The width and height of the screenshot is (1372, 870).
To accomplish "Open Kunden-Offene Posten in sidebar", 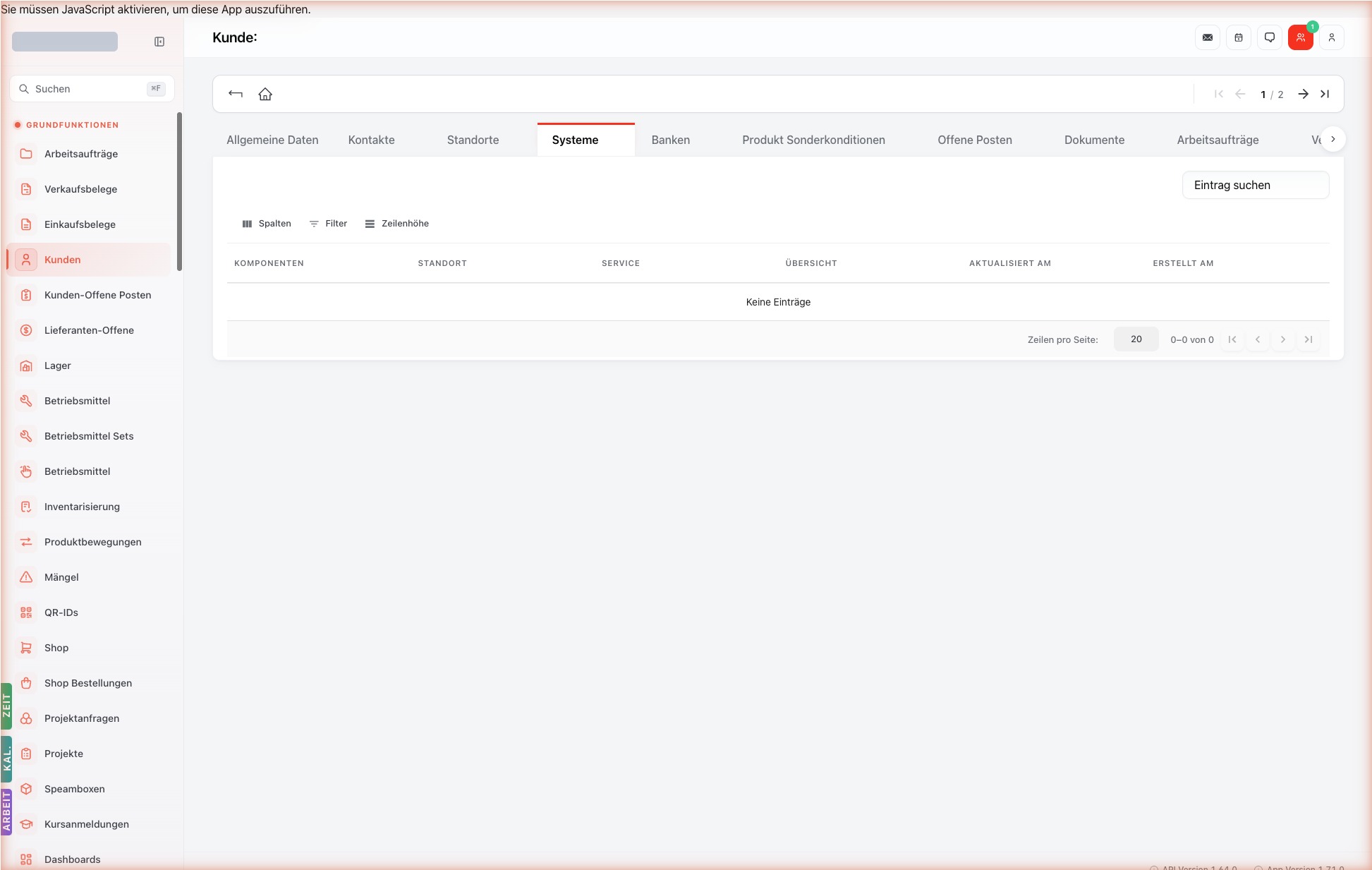I will 89,295.
